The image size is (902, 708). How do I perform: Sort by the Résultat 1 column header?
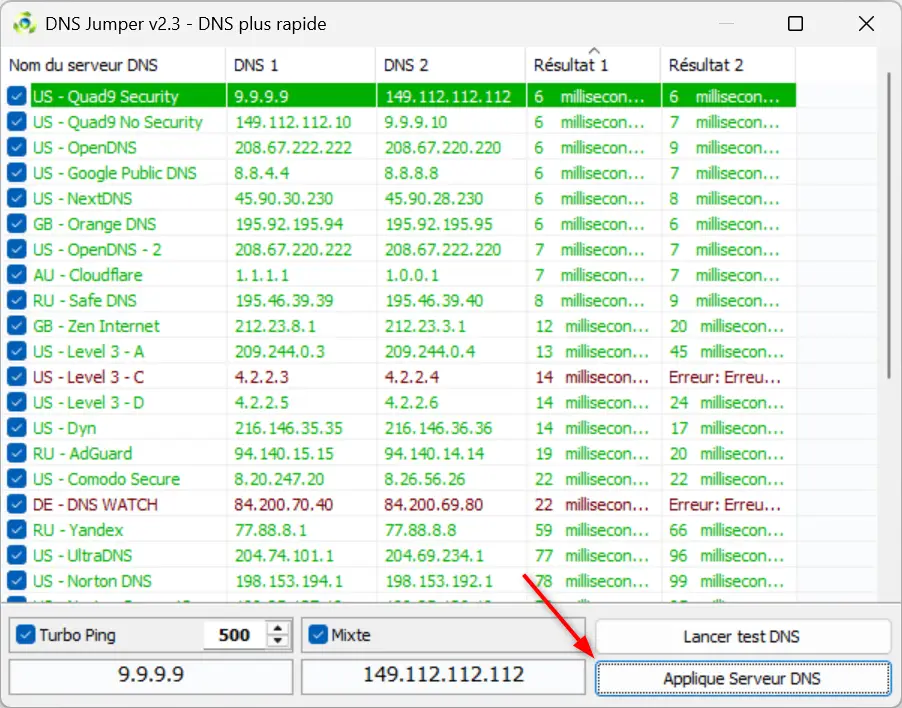(593, 65)
